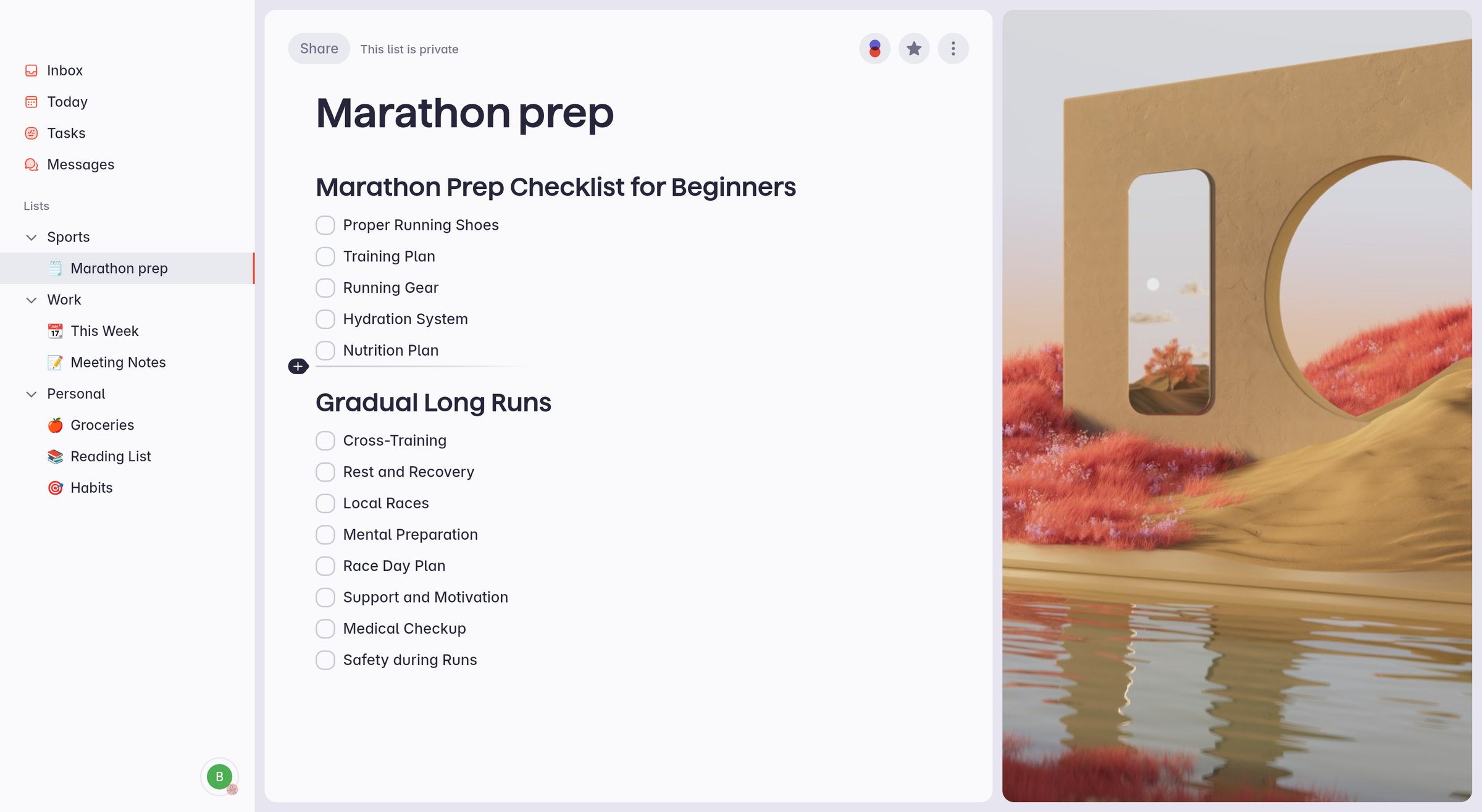Screen dimensions: 1482x812
Task: Click the Messages chat bubble icon
Action: 31,165
